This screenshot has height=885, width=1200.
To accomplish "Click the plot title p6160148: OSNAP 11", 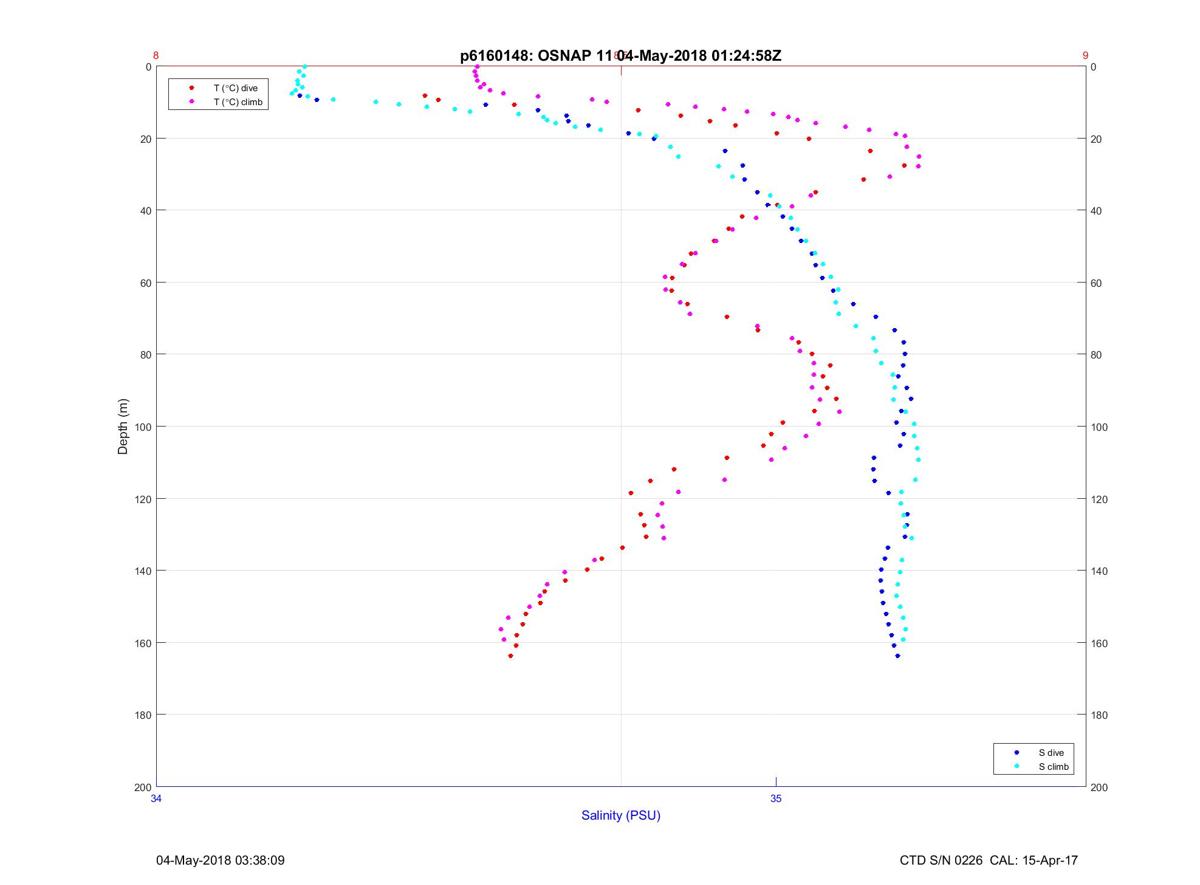I will pos(536,56).
